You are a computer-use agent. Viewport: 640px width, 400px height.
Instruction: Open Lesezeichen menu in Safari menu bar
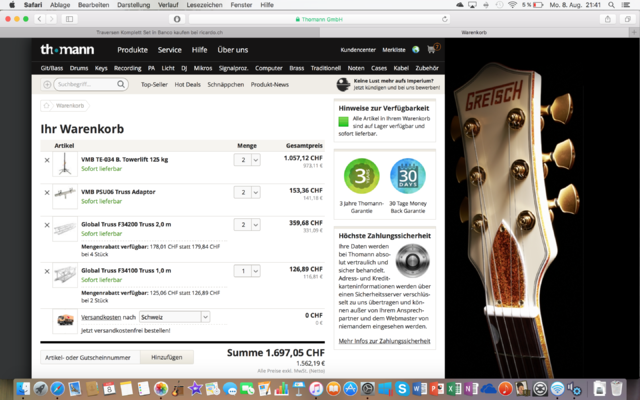[204, 5]
